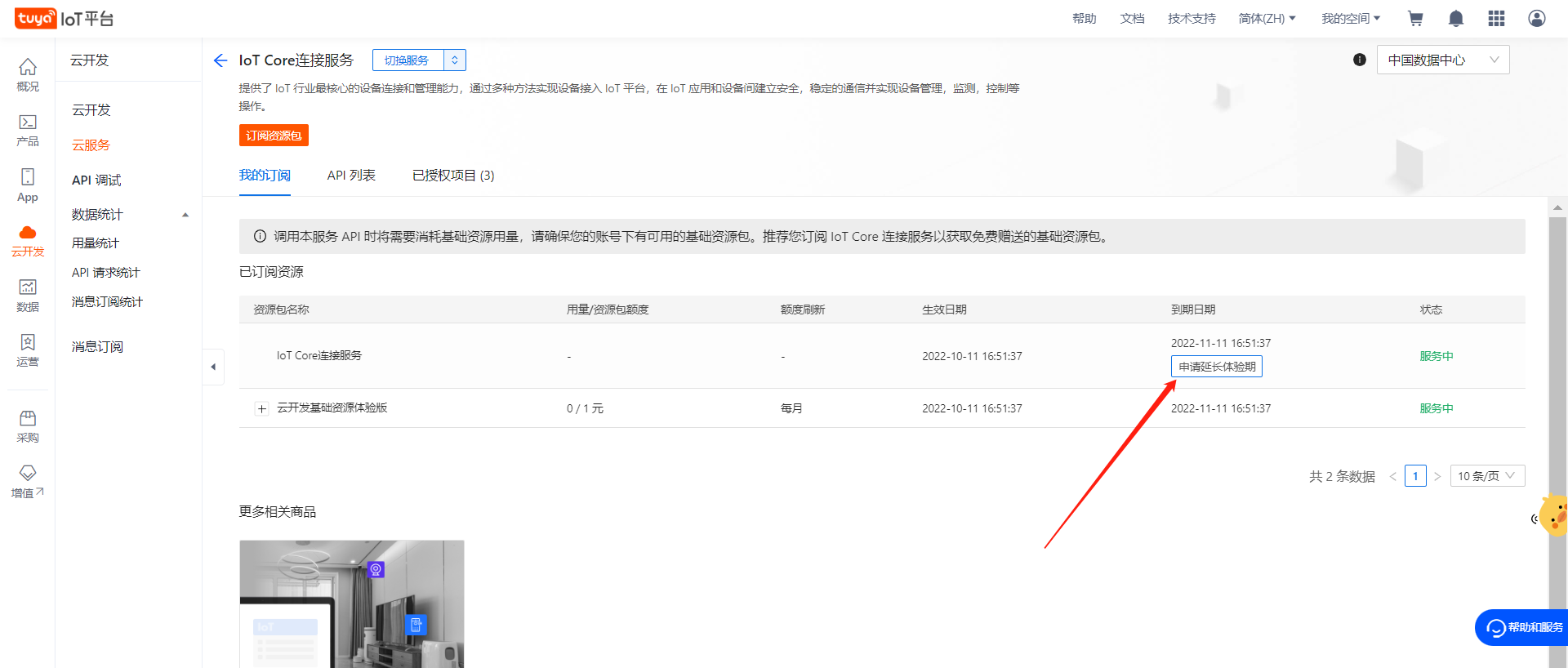Open the 运营 operations sidebar icon
Viewport: 1568px width, 668px height.
tap(28, 351)
